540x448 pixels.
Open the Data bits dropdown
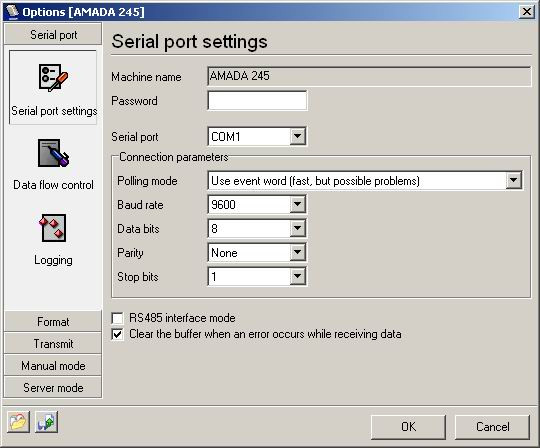pos(298,228)
